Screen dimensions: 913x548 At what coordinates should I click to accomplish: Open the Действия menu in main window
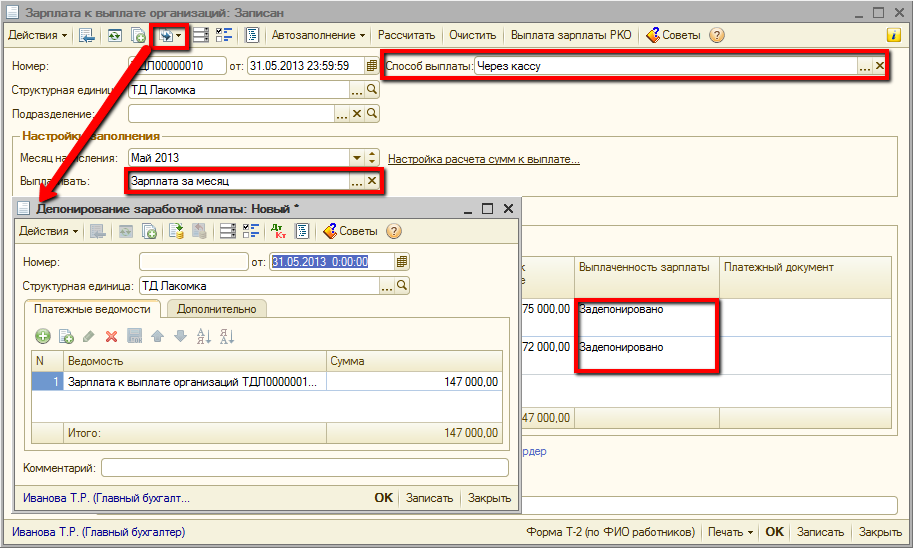point(38,35)
